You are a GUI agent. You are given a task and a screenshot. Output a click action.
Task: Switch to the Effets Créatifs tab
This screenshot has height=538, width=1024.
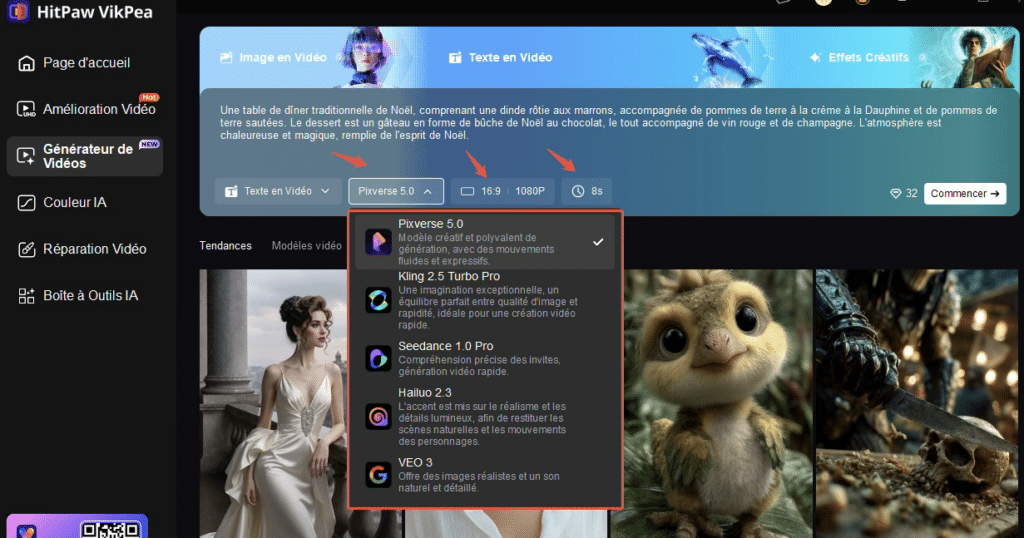(x=858, y=58)
